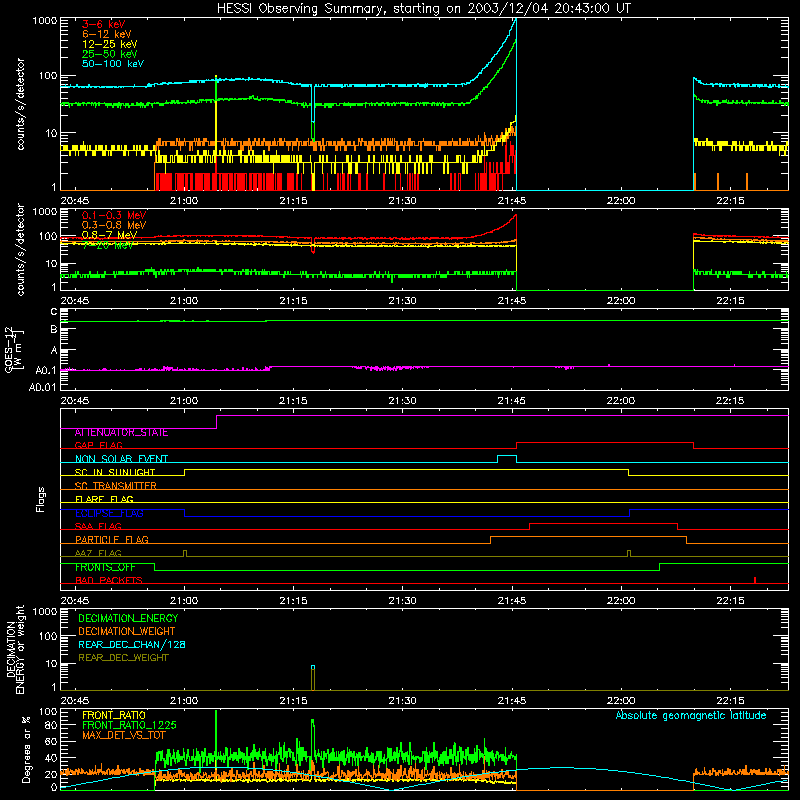Click the vertical Flags axis title
The width and height of the screenshot is (800, 800).
click(x=41, y=499)
